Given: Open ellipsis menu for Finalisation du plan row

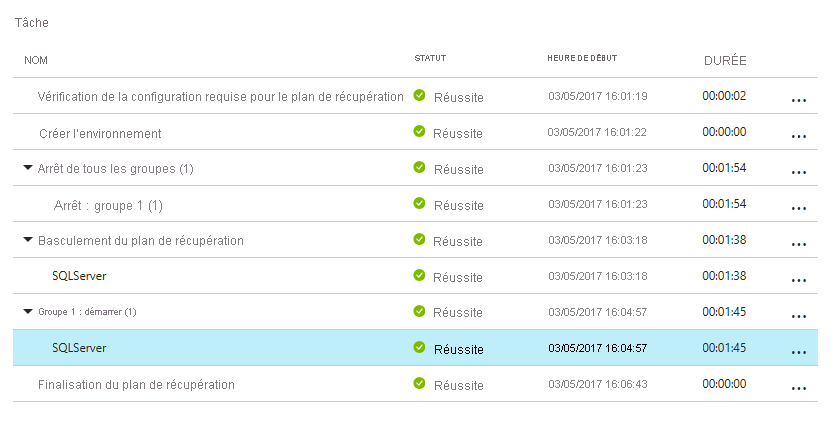Looking at the screenshot, I should [798, 388].
